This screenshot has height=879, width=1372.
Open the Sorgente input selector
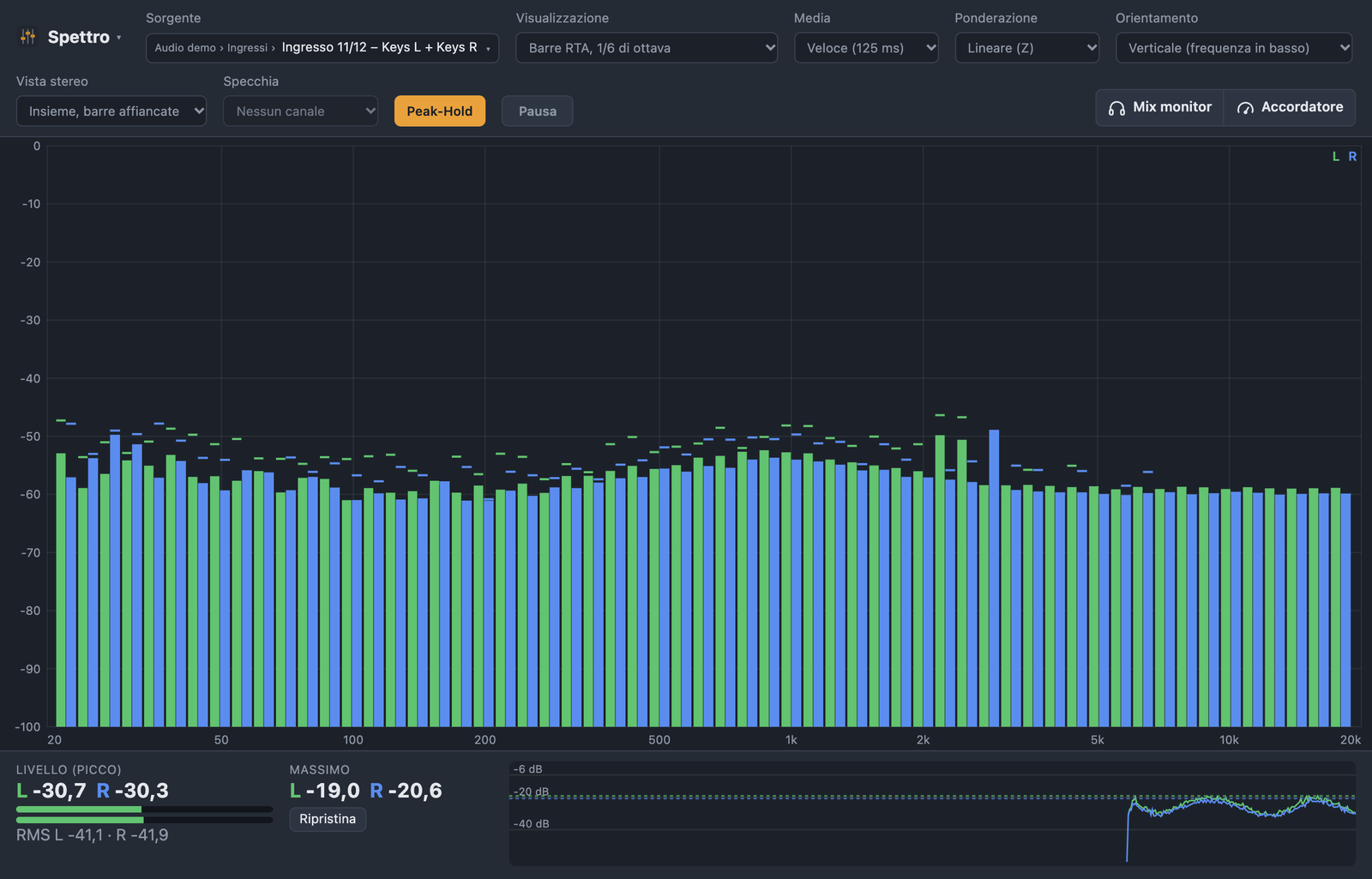point(322,47)
